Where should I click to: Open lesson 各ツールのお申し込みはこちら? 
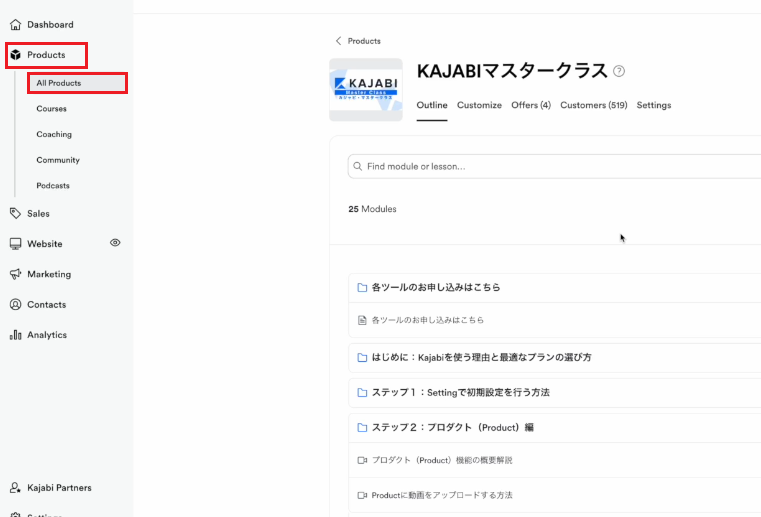click(428, 320)
